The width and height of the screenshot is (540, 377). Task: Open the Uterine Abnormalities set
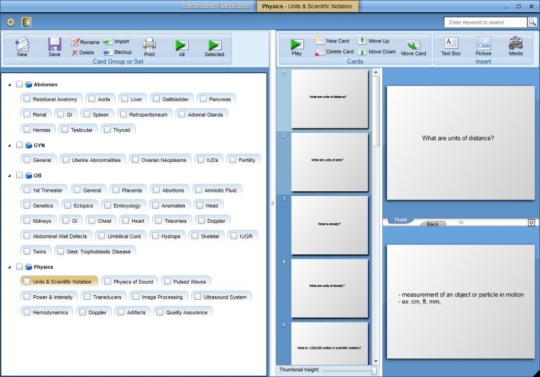pos(93,160)
